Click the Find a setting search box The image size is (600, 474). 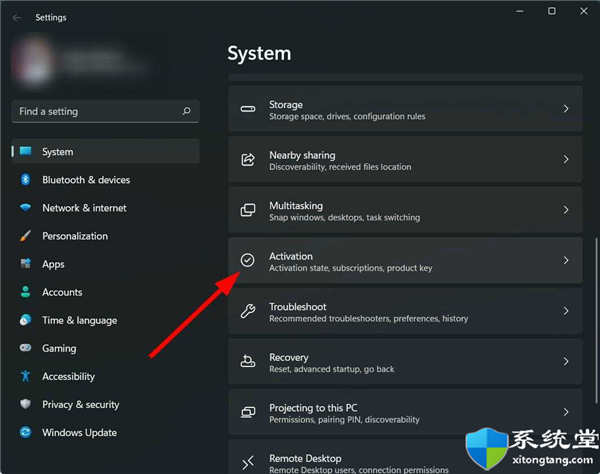[x=106, y=111]
